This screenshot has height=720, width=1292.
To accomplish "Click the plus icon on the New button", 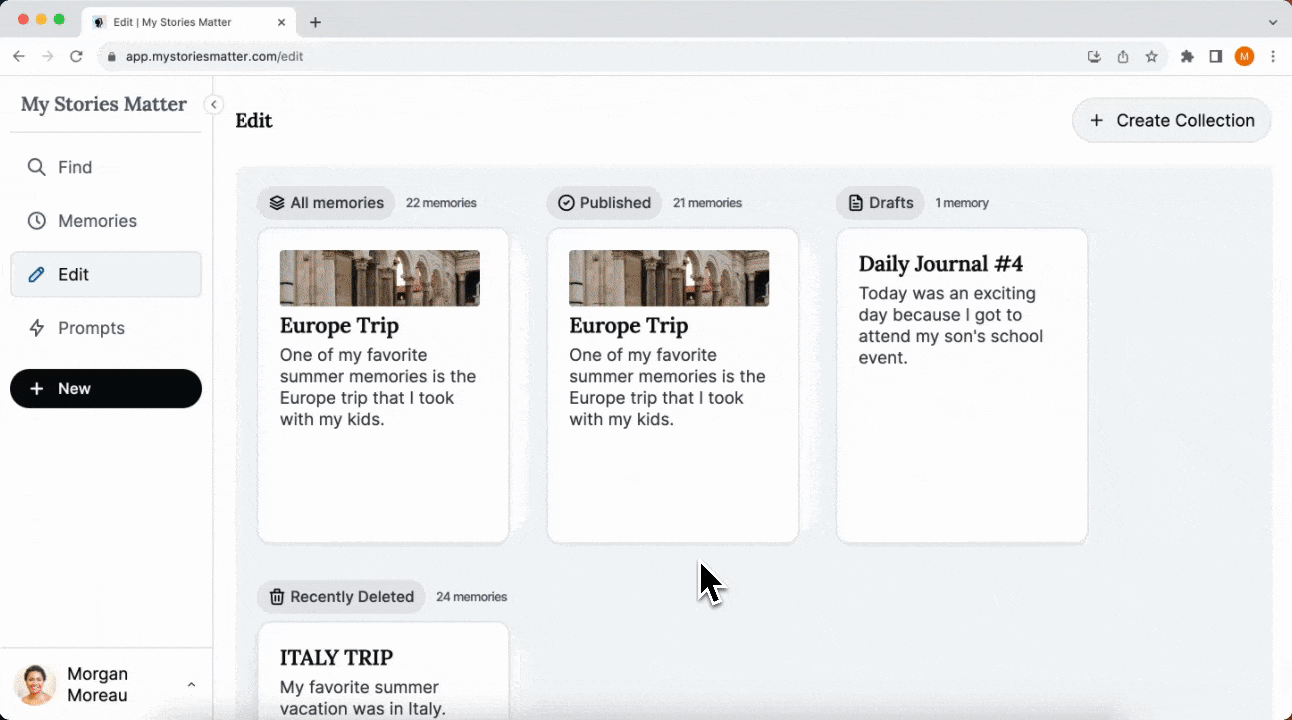I will (37, 389).
